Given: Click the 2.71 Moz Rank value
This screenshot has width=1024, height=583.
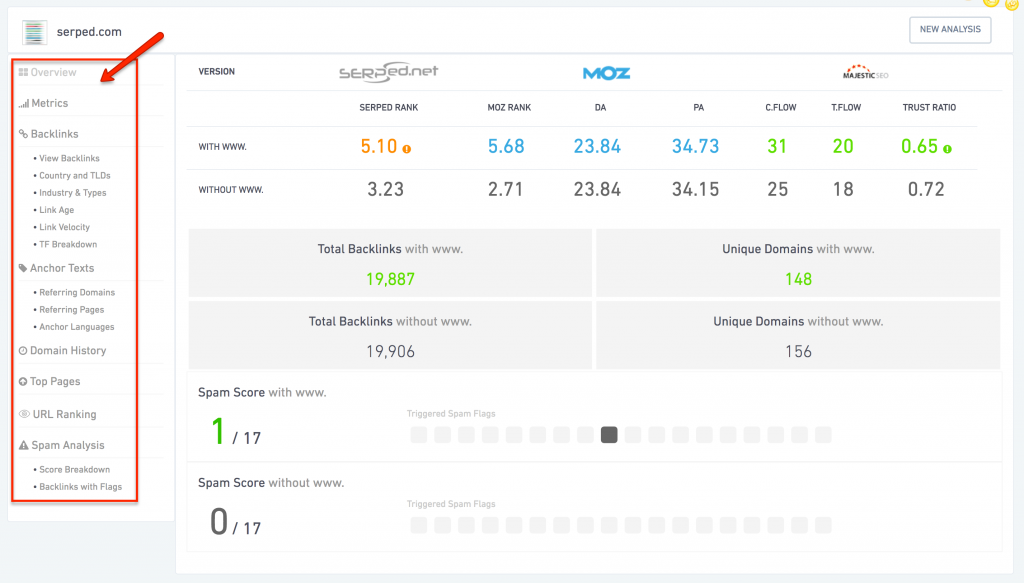Looking at the screenshot, I should tap(505, 189).
